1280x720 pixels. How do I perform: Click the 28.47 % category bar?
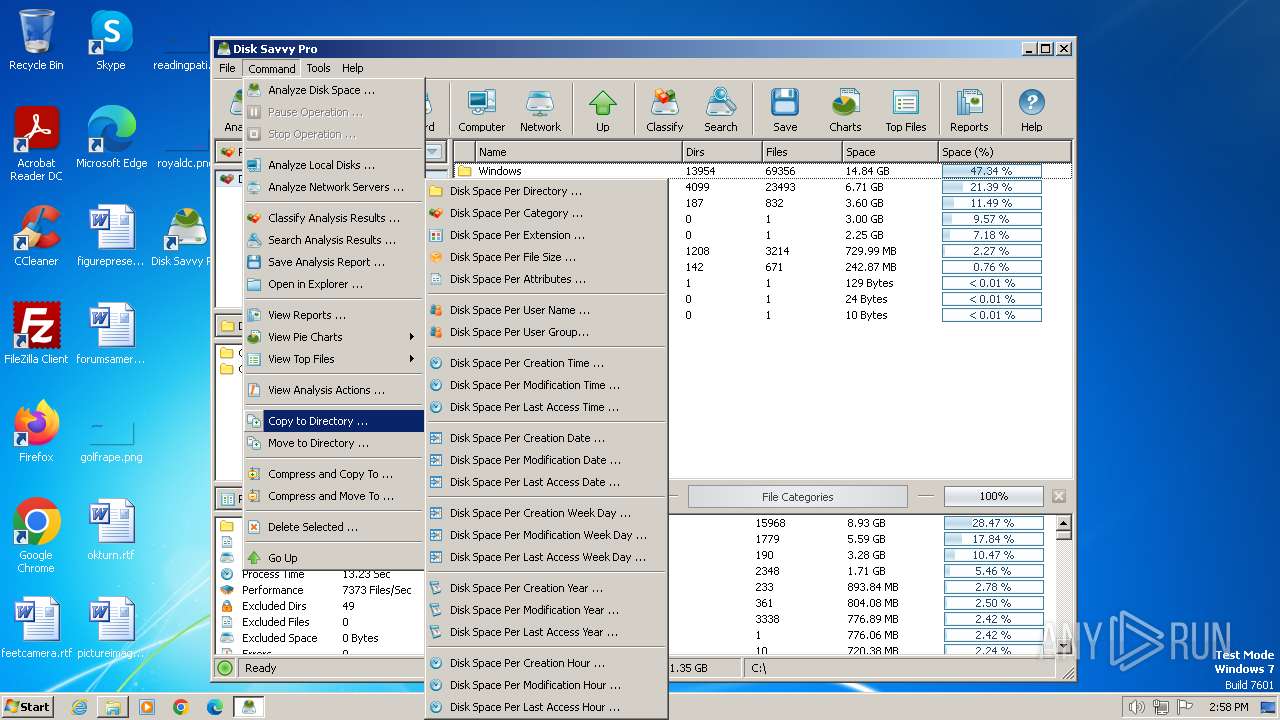click(x=993, y=523)
